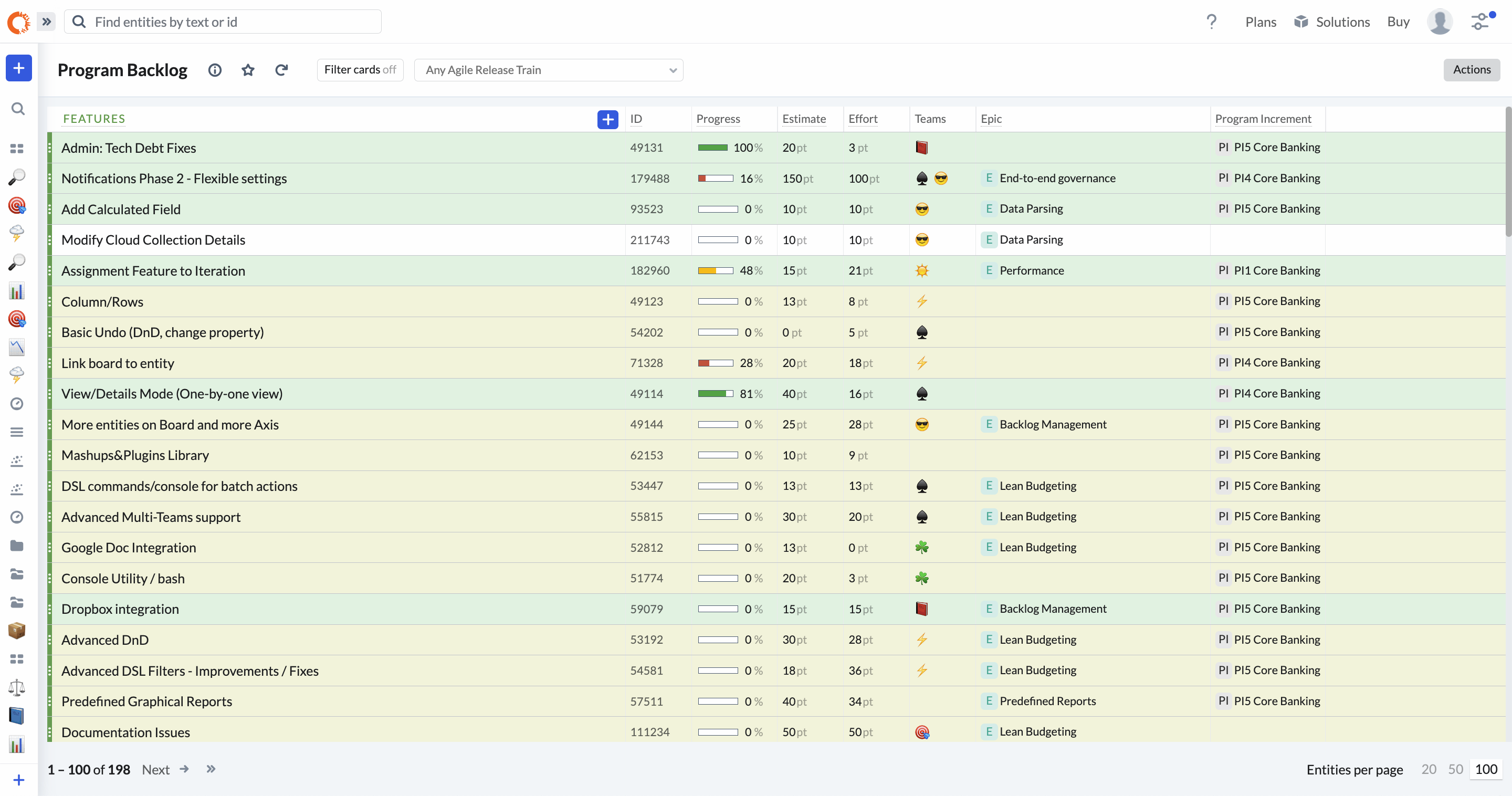Open the downward trend chart view in sidebar
Viewport: 1512px width, 796px height.
coord(17,348)
